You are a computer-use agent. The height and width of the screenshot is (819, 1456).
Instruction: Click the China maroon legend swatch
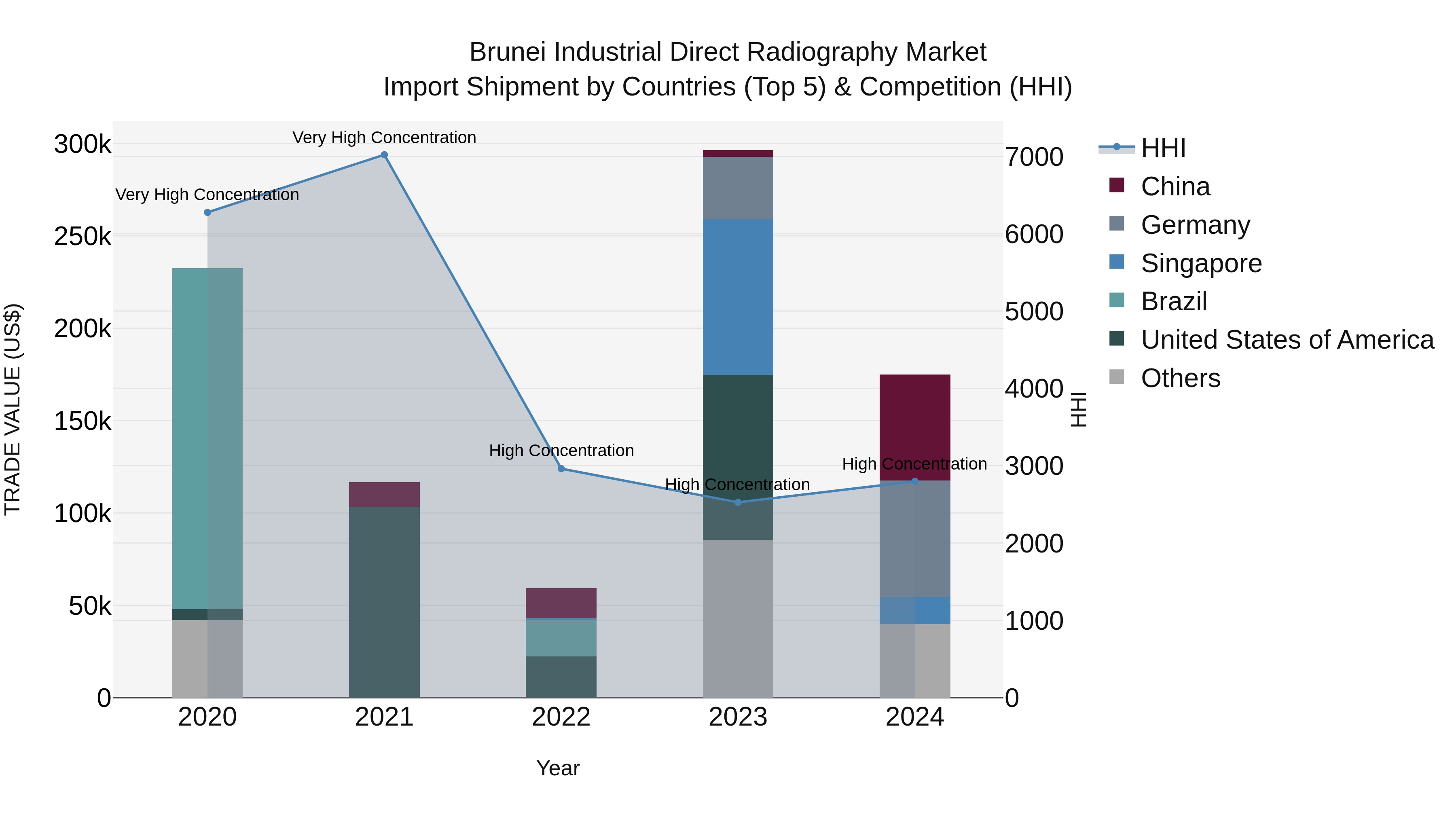(x=1117, y=185)
